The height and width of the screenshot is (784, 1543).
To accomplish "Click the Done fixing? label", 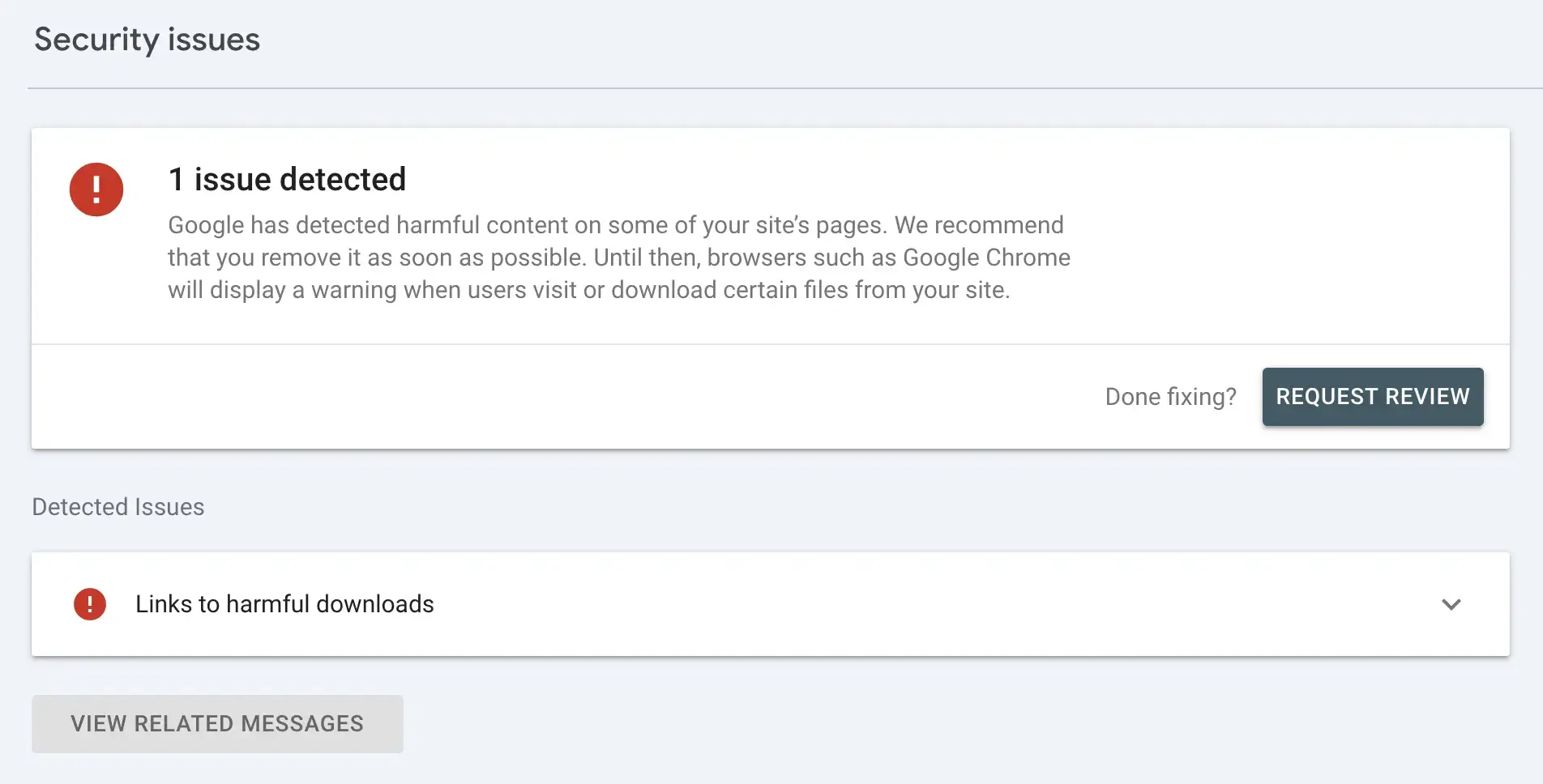I will click(1171, 396).
